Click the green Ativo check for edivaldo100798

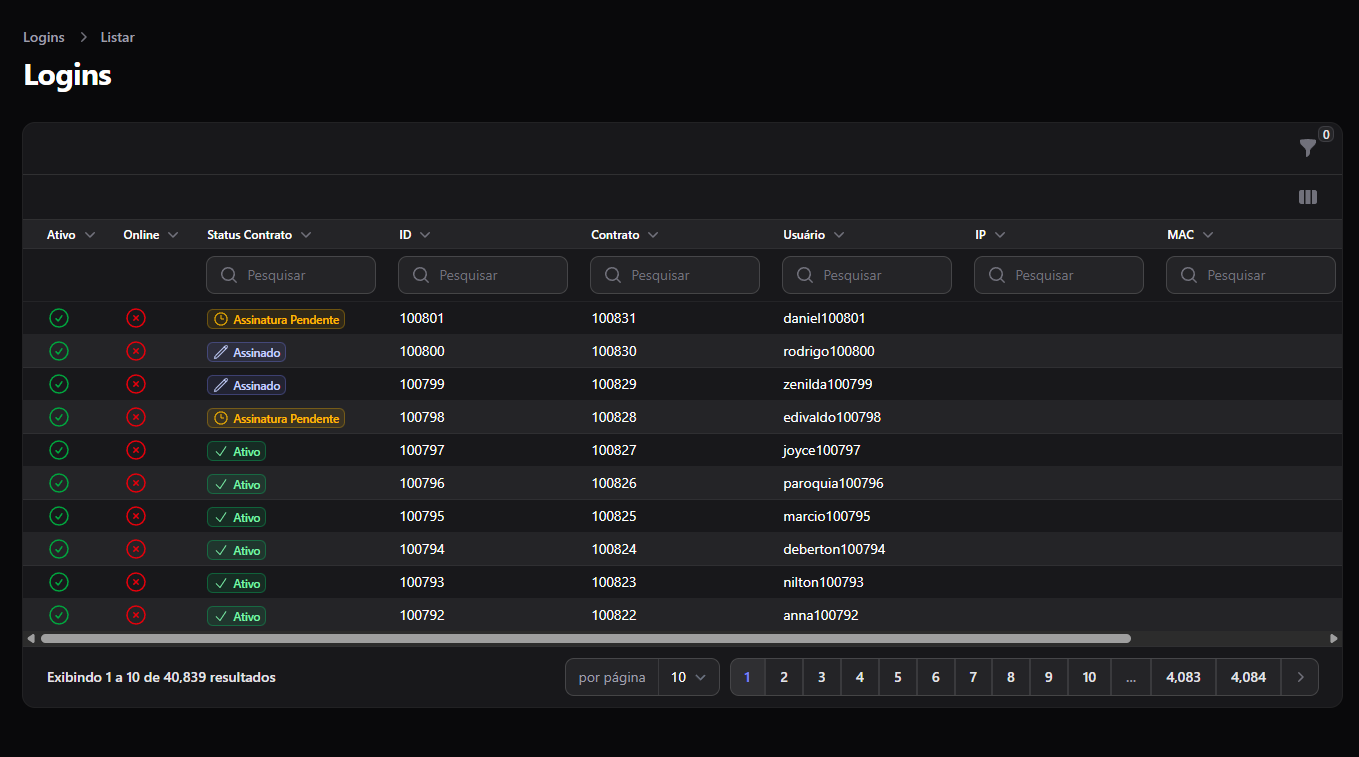coord(59,417)
